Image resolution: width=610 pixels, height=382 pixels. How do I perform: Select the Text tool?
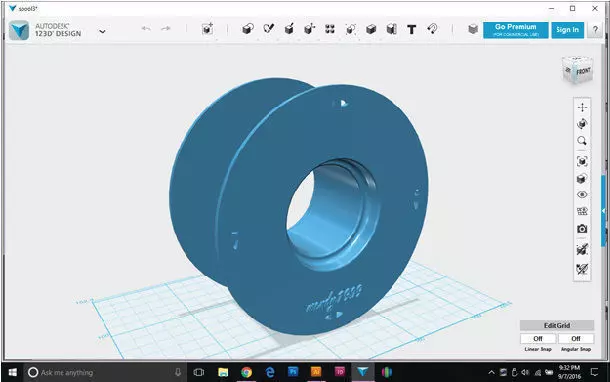(412, 30)
